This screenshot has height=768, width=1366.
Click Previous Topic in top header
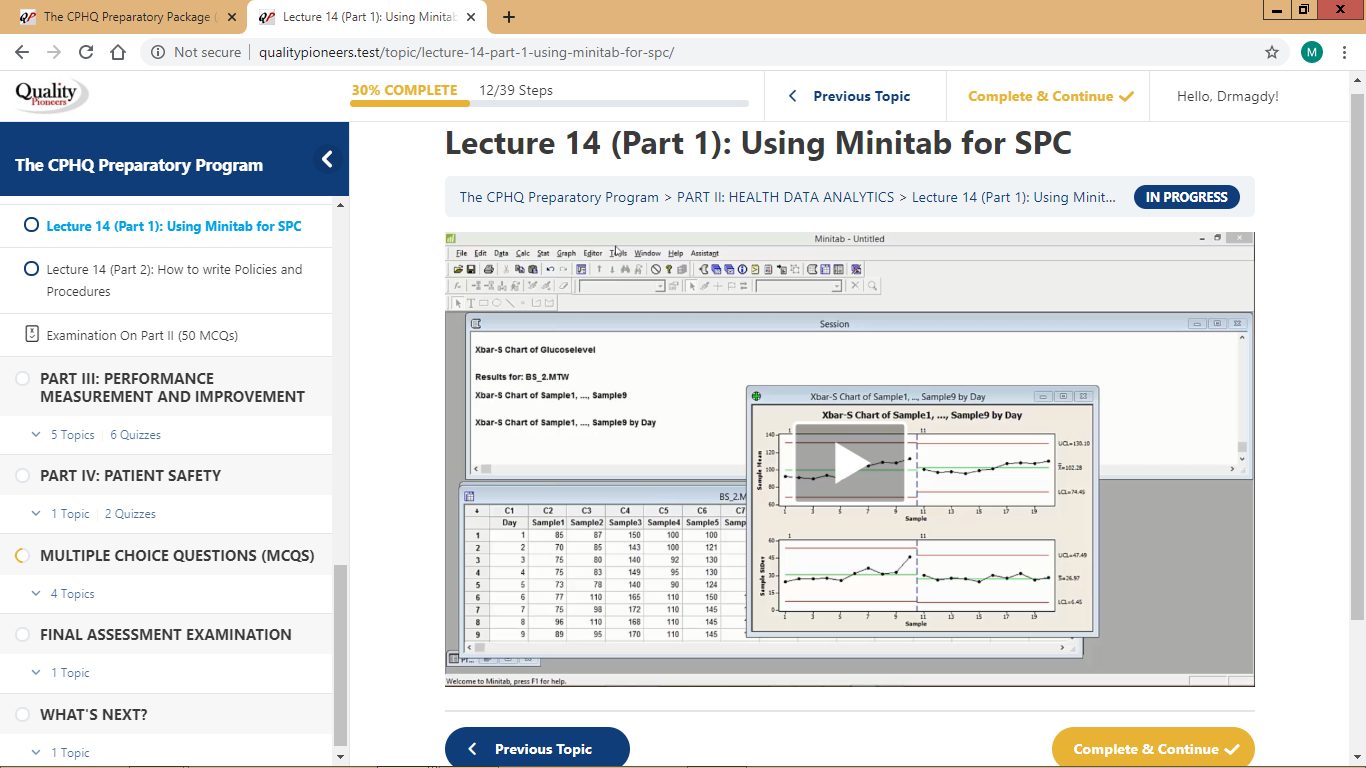click(849, 96)
